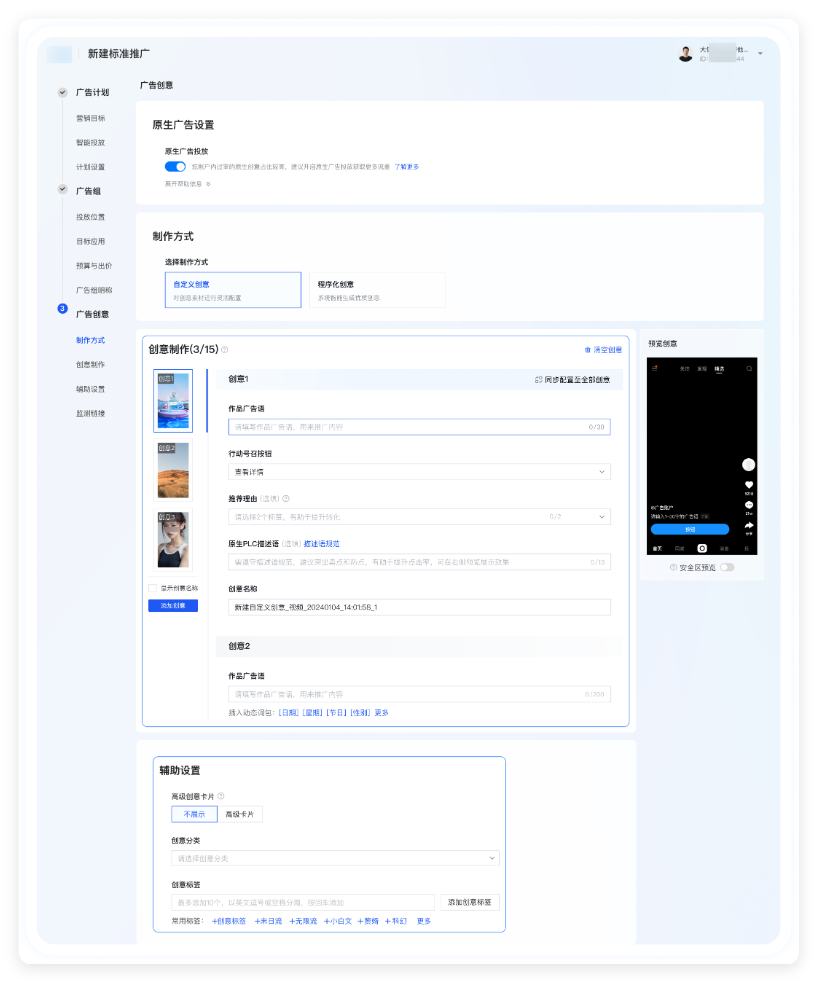Check the 显示创意名称 checkbox
This screenshot has height=982, width=817.
152,588
